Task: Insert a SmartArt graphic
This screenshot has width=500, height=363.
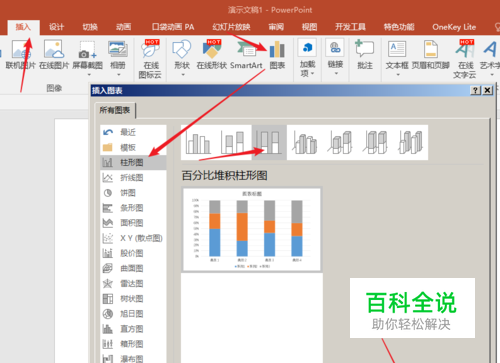Action: (246, 54)
